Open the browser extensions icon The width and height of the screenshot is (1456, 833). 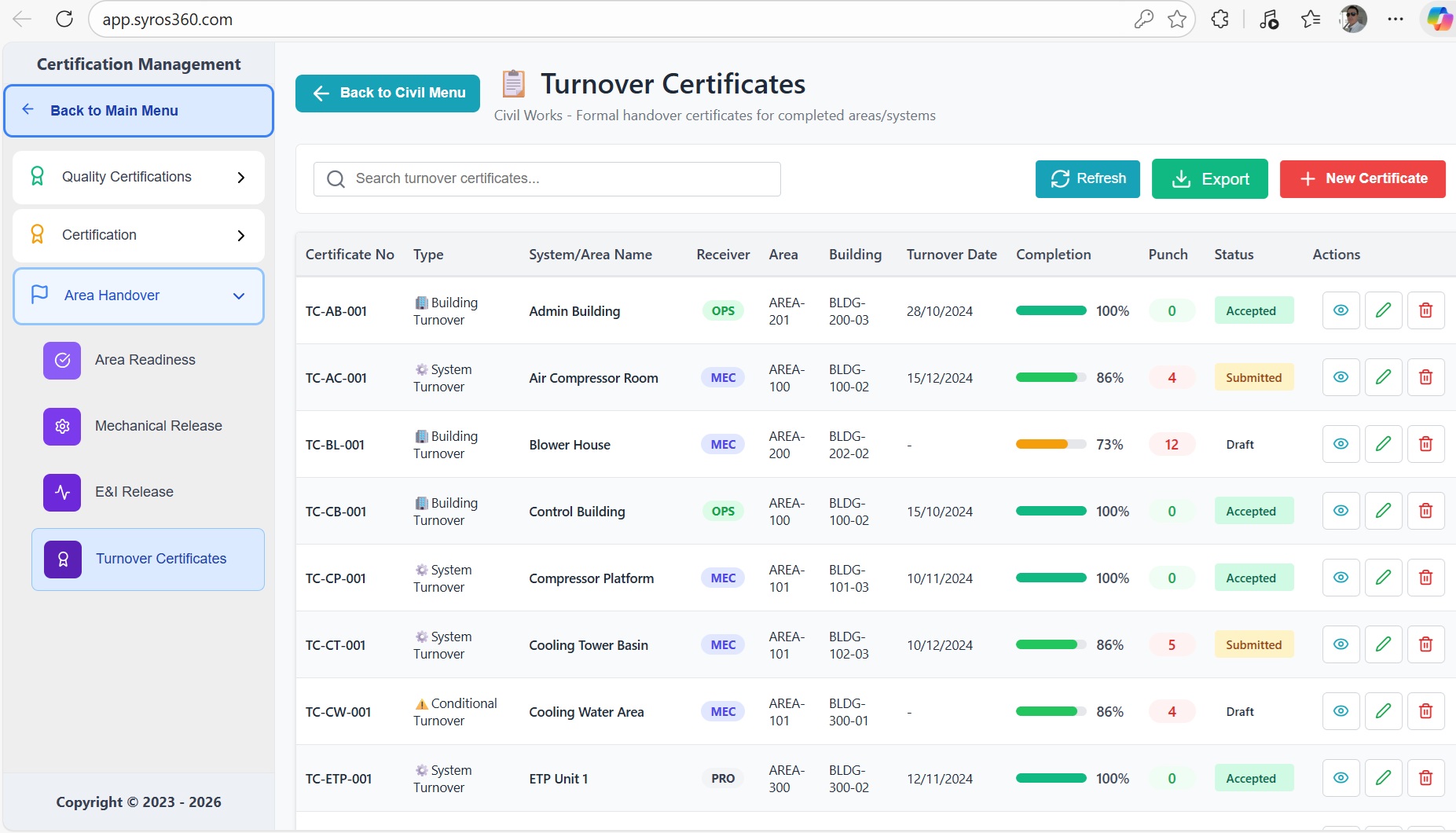(x=1219, y=20)
